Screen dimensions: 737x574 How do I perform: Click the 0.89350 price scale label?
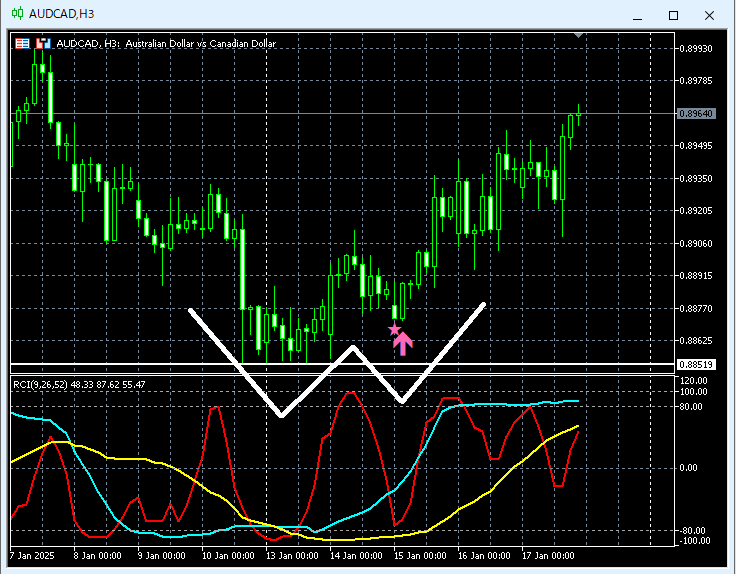tap(696, 179)
